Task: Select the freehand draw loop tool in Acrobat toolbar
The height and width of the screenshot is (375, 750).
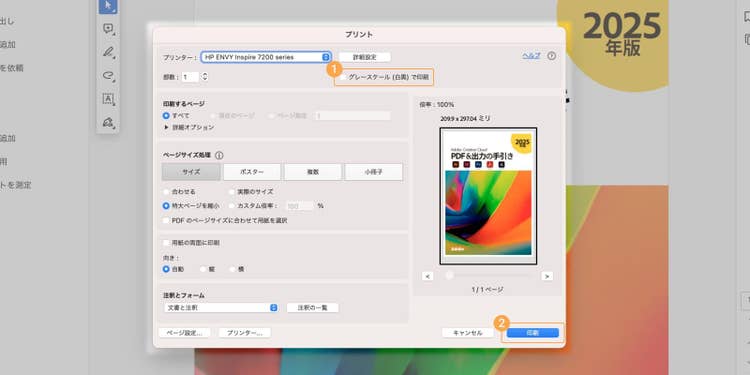Action: [x=108, y=75]
